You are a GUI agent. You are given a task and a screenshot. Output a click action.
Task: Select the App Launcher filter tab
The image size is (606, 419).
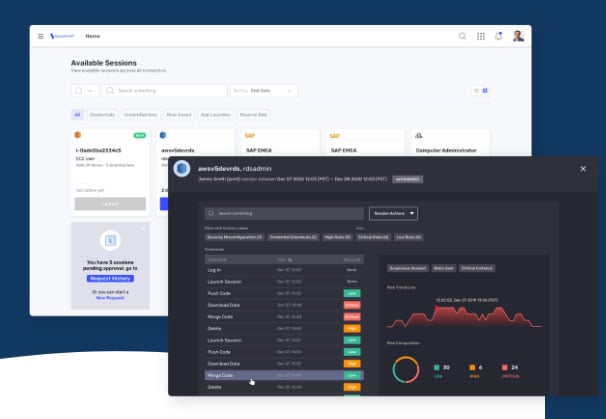pyautogui.click(x=214, y=115)
